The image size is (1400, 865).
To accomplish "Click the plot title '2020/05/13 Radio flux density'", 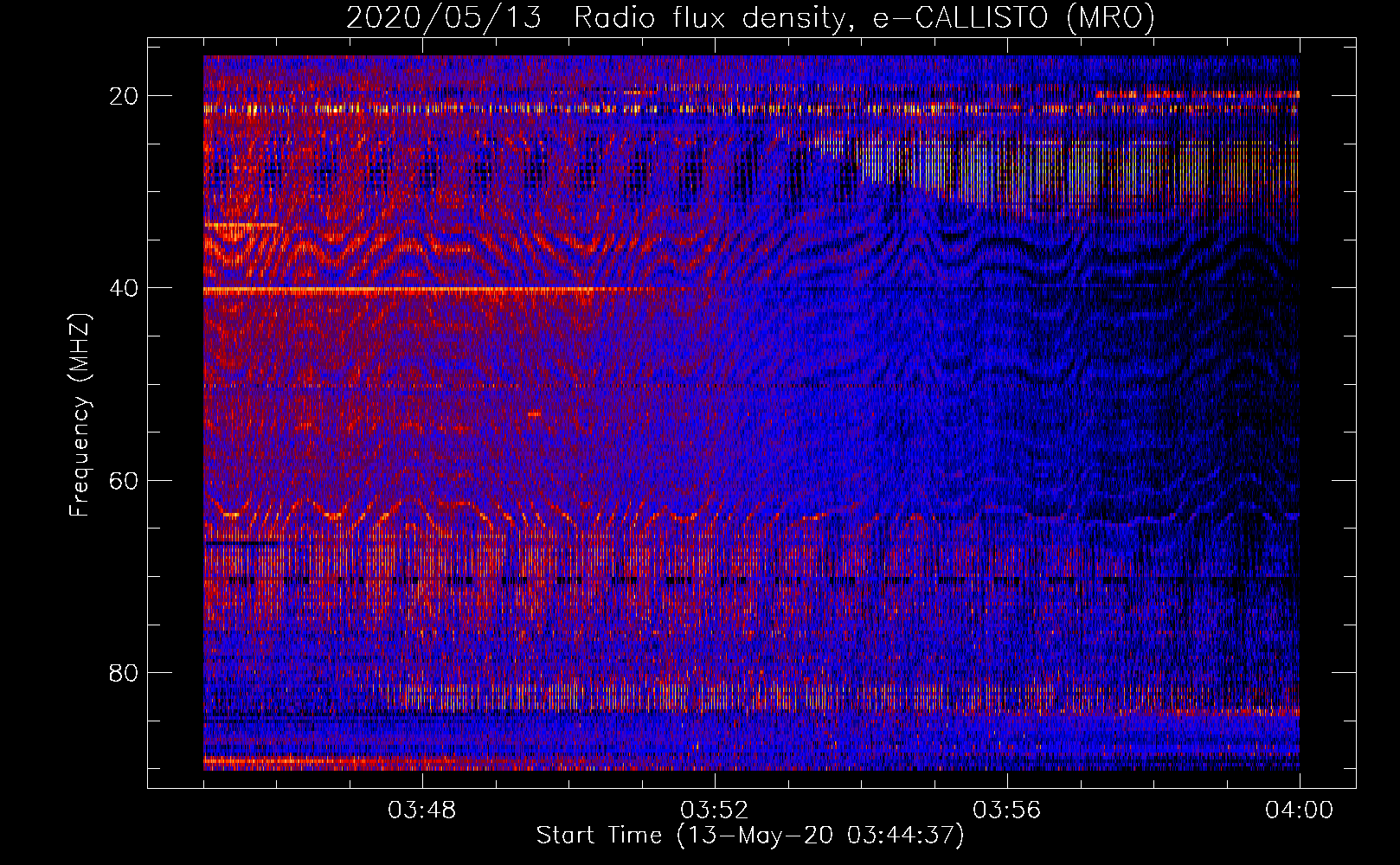I will pos(596,18).
